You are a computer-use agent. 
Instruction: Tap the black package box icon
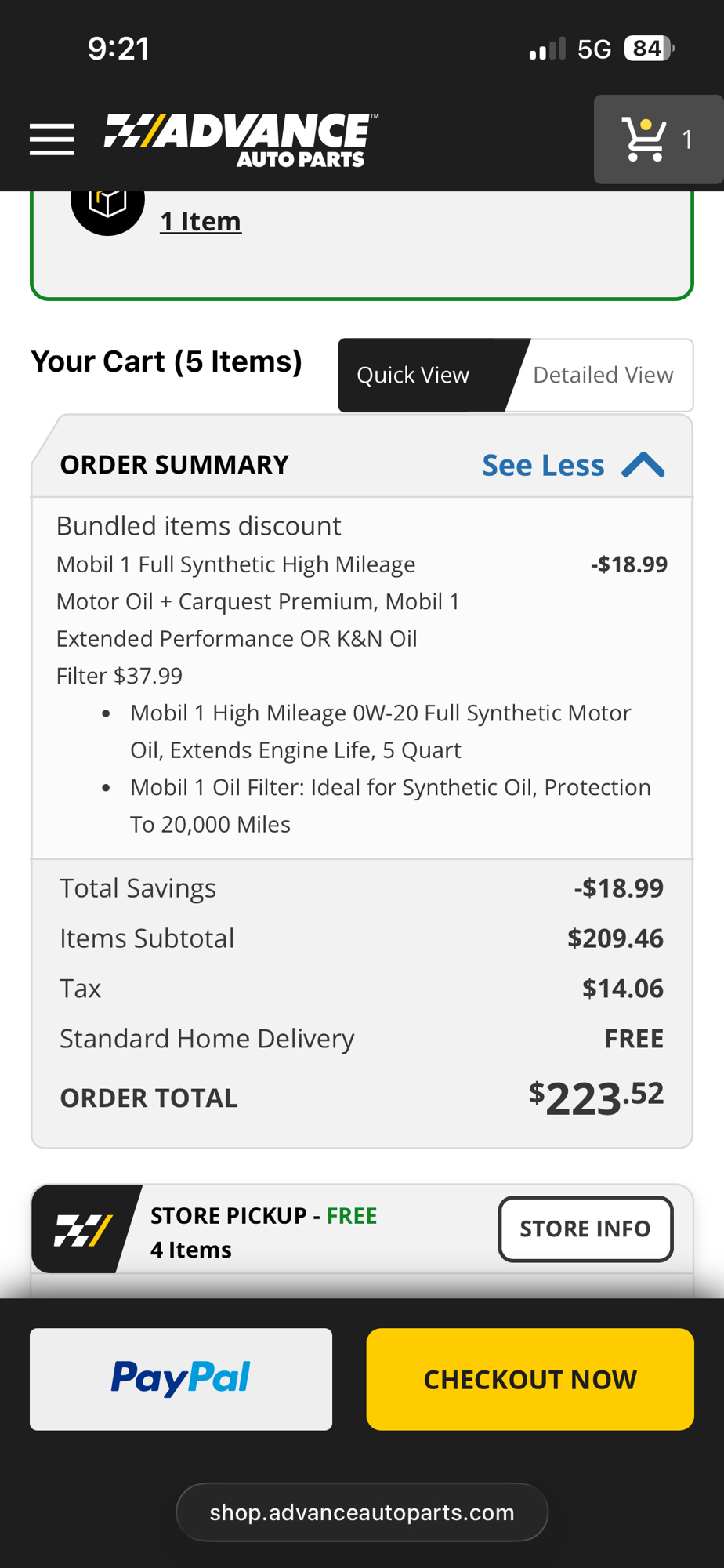point(107,202)
